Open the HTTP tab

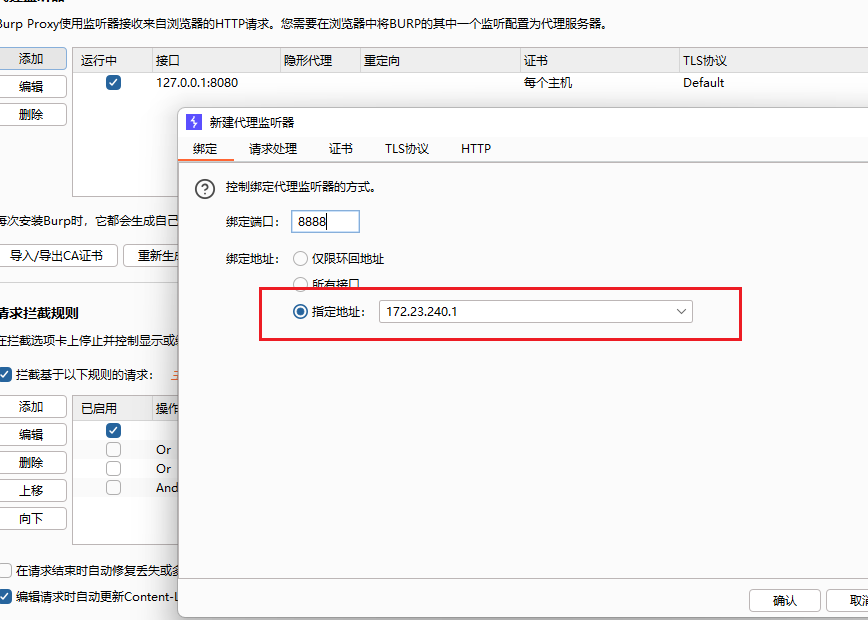coord(476,148)
